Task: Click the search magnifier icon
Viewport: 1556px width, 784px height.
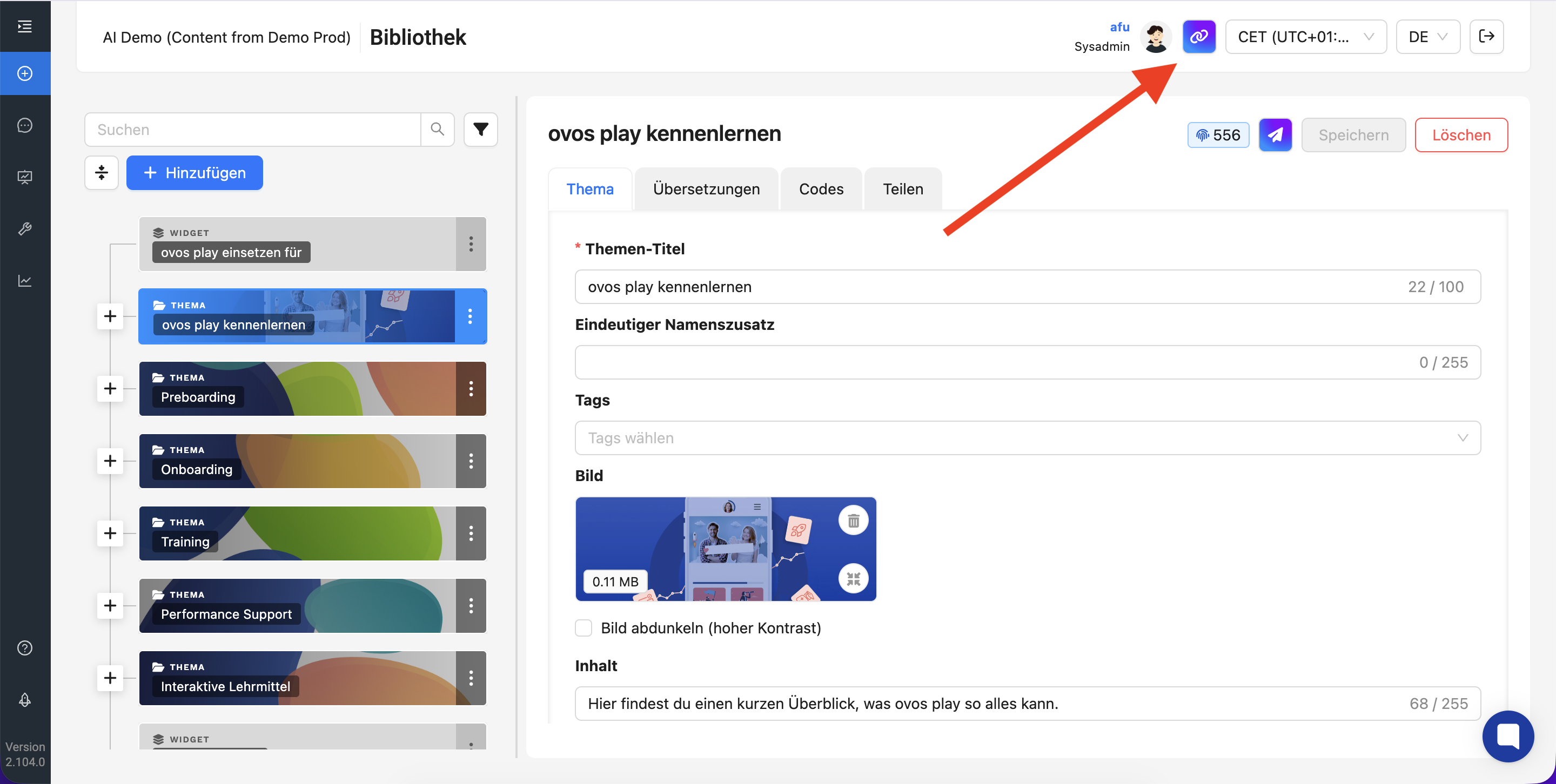Action: click(437, 129)
